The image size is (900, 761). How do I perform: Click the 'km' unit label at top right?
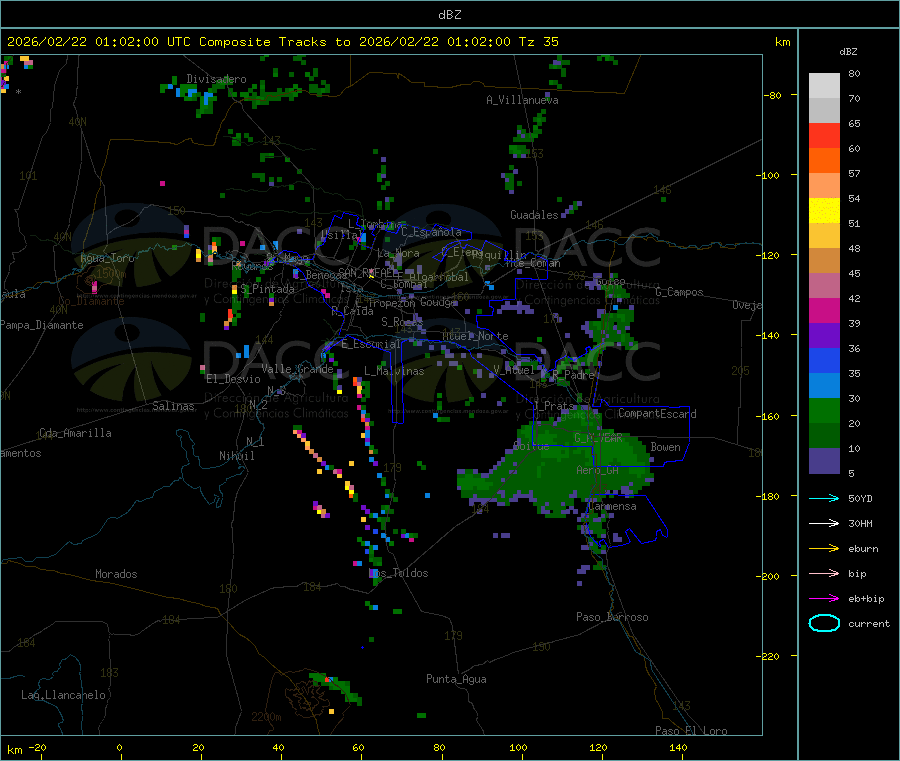click(782, 42)
